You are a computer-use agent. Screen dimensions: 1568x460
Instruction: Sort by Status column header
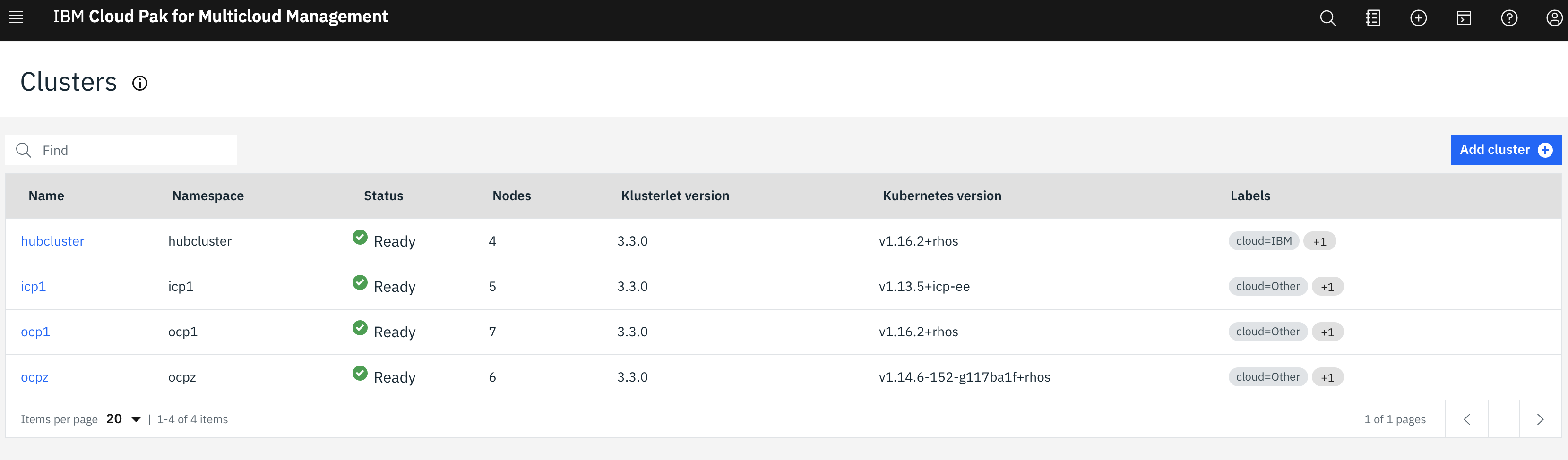click(383, 196)
